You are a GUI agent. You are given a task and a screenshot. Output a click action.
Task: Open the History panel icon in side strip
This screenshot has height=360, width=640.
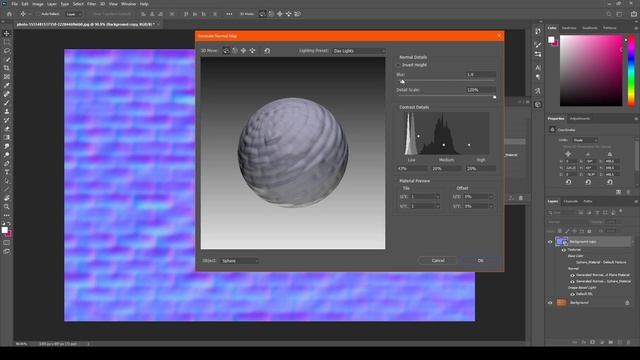538,31
